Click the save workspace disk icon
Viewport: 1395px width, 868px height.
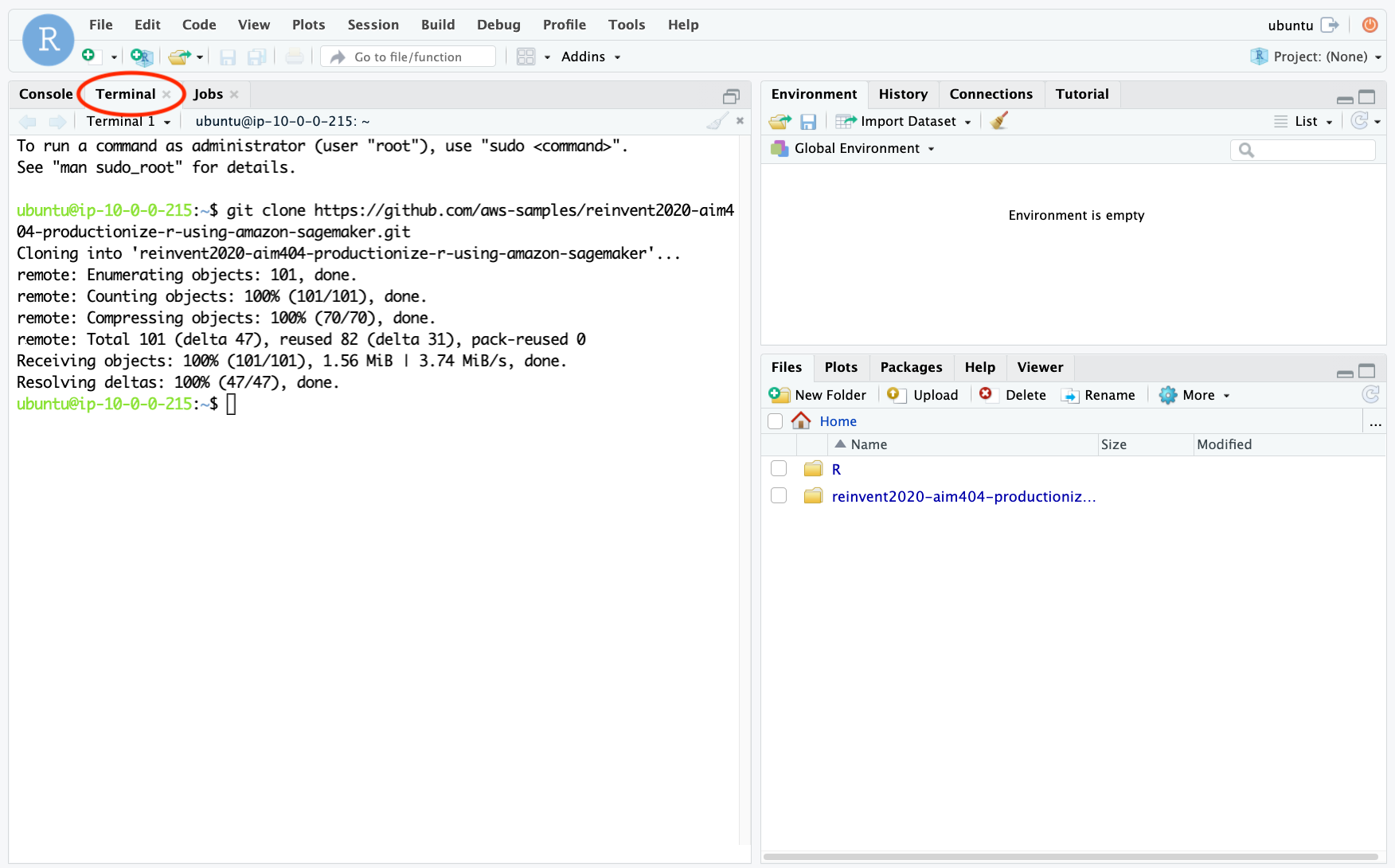click(808, 121)
